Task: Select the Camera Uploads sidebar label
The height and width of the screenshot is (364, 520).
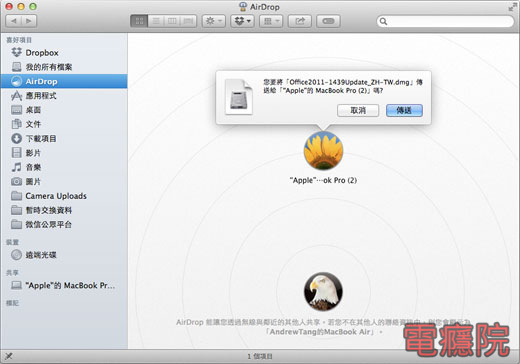Action: tap(56, 196)
